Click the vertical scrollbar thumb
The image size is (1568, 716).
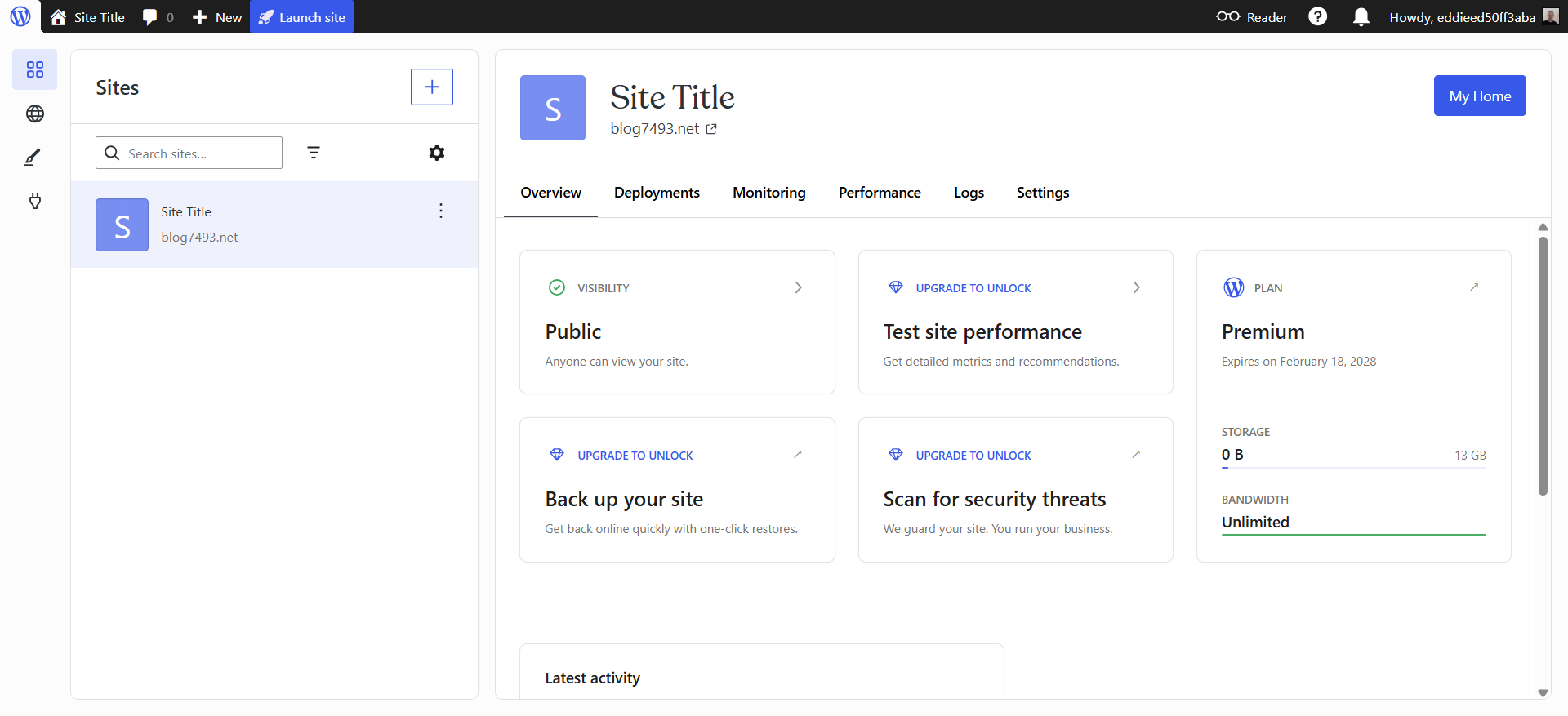point(1543,366)
